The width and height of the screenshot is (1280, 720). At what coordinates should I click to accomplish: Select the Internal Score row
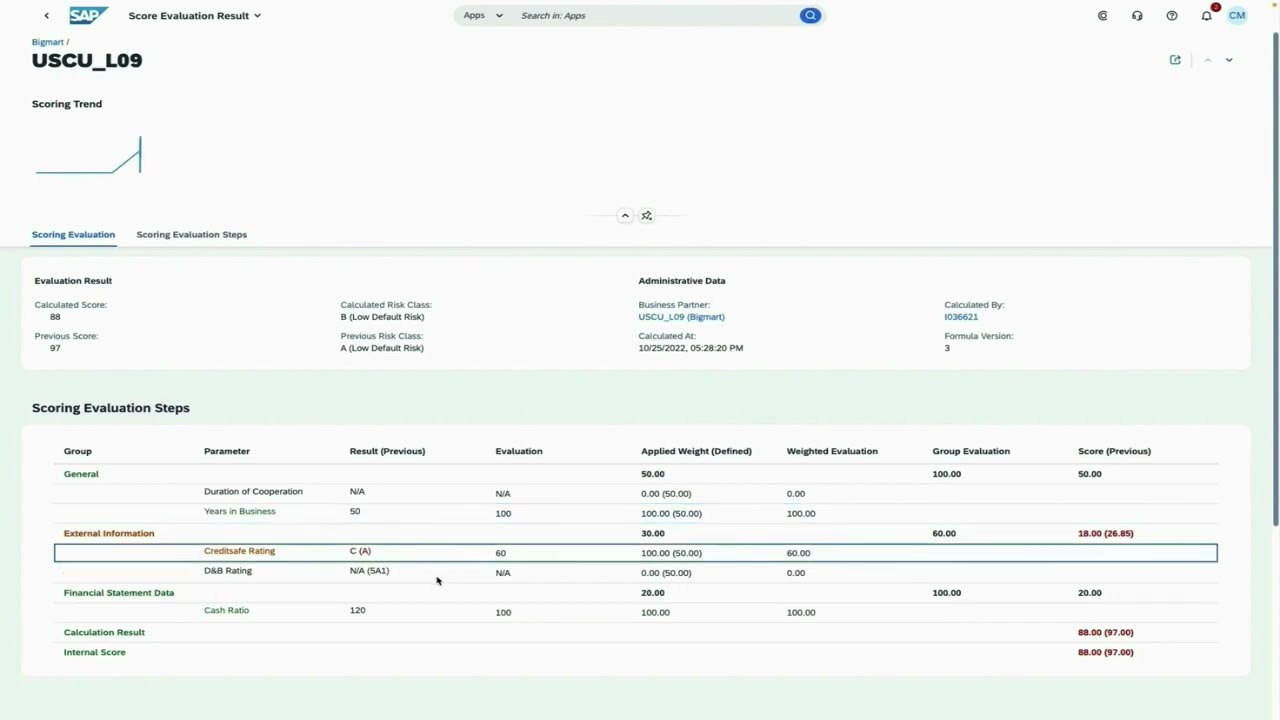coord(636,652)
